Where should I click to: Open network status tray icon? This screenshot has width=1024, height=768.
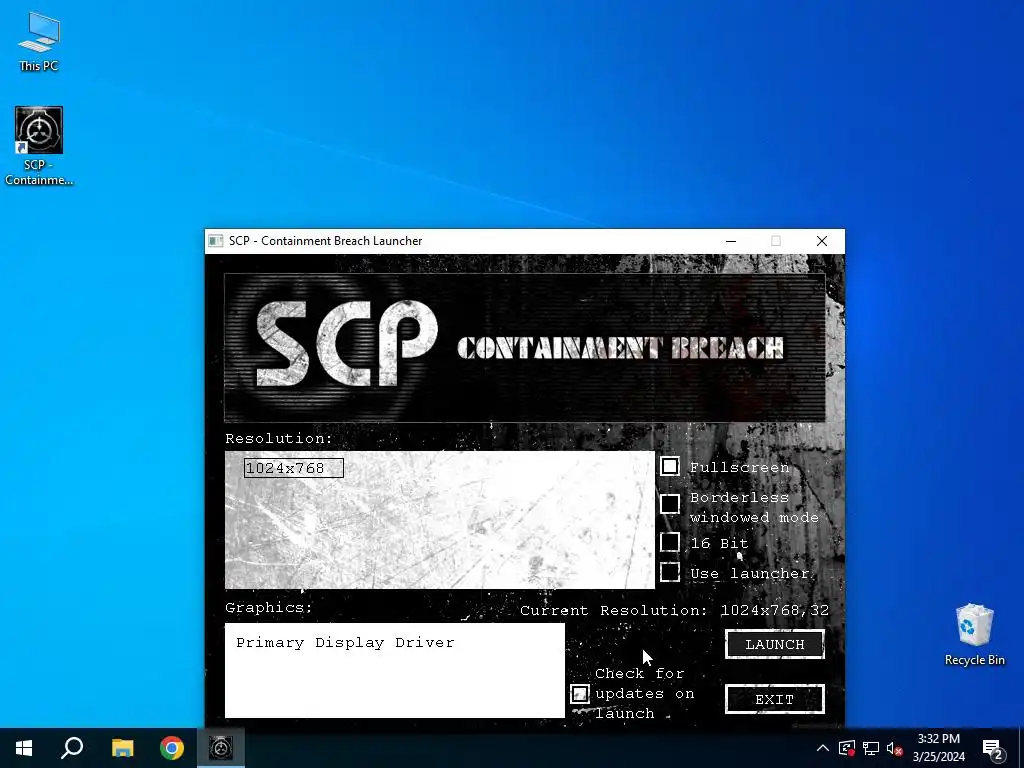pyautogui.click(x=871, y=748)
